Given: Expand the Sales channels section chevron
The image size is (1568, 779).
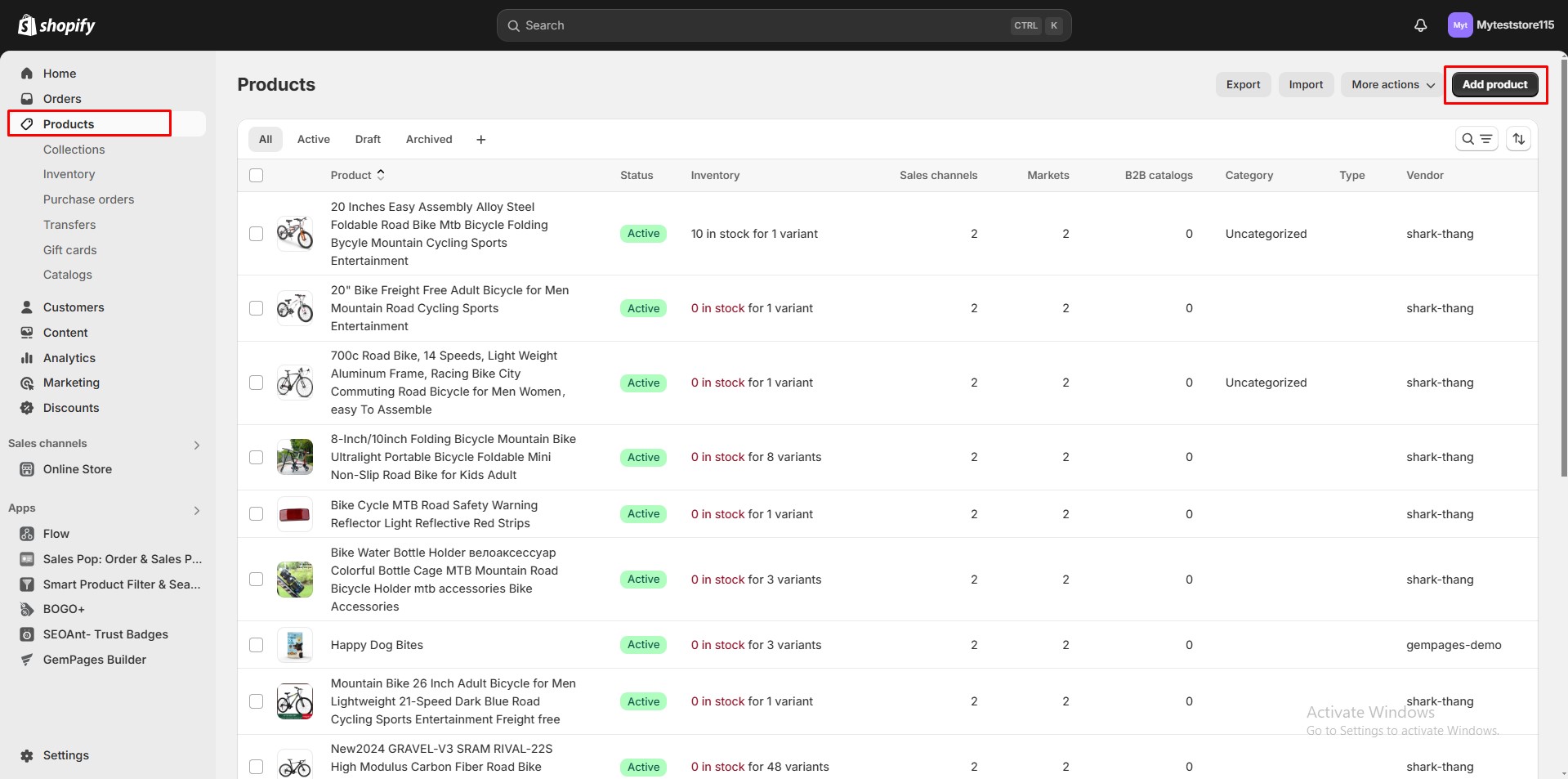Looking at the screenshot, I should [x=196, y=445].
